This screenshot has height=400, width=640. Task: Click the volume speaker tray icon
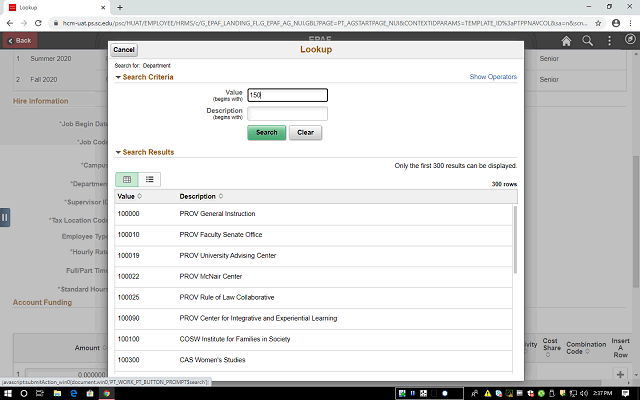point(584,393)
